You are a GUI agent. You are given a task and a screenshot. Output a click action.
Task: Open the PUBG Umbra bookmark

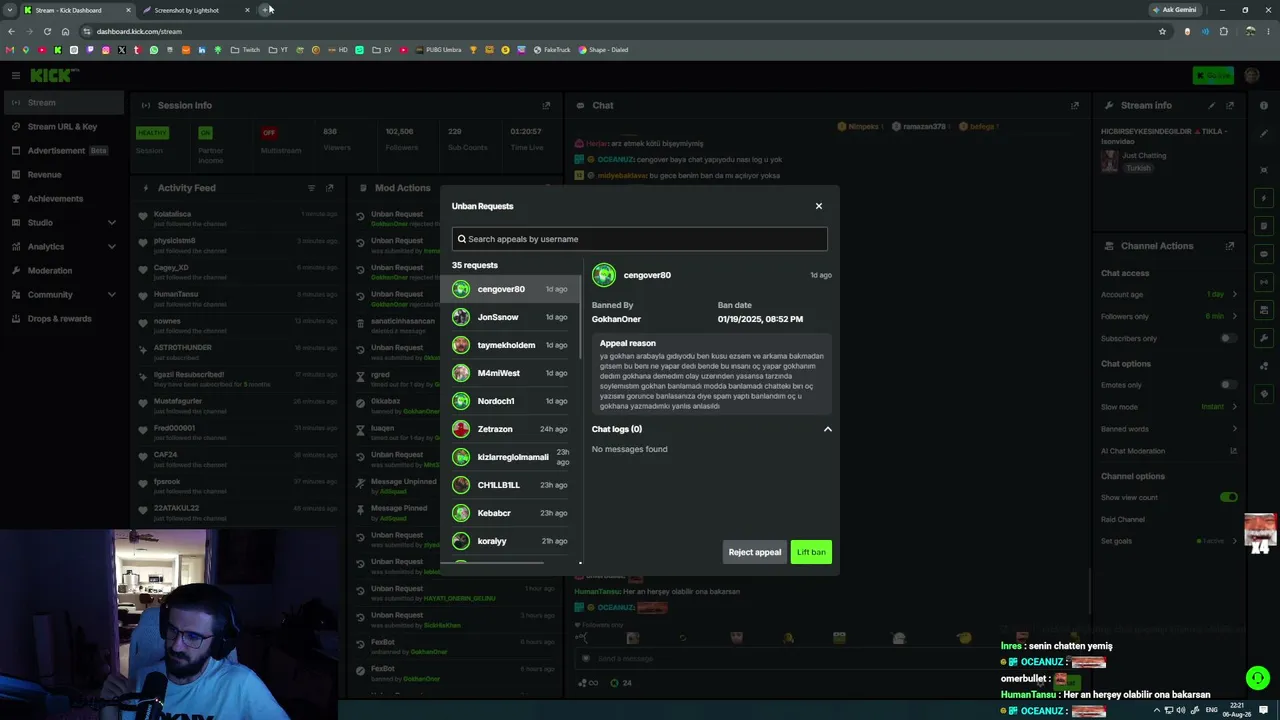click(x=439, y=50)
